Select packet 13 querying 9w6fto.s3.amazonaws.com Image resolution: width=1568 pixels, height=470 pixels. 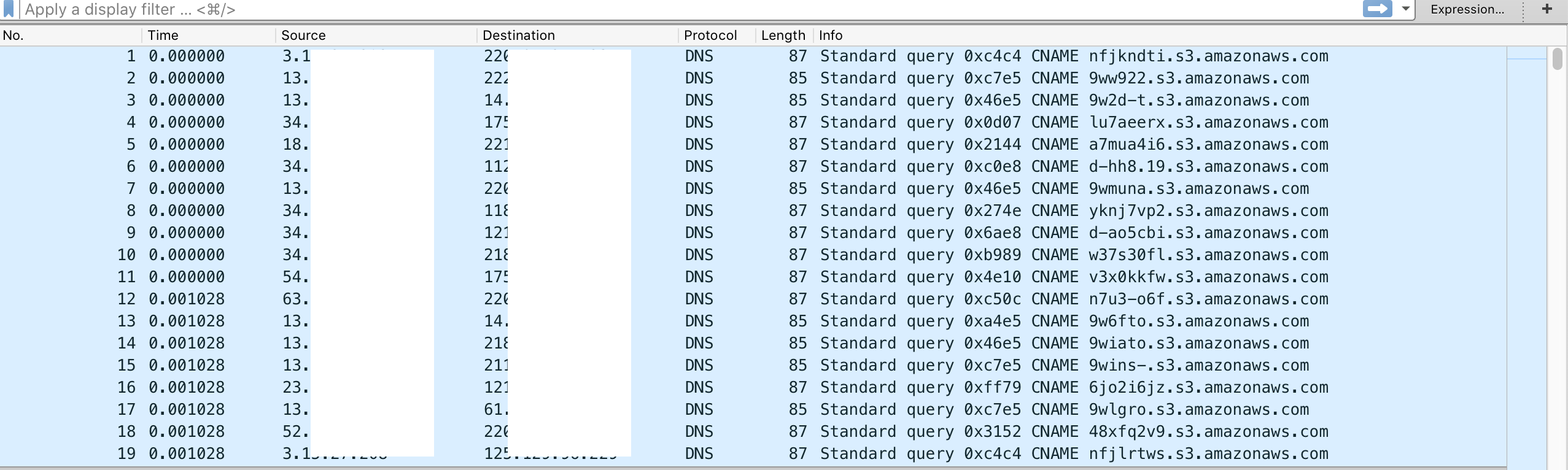[x=753, y=321]
